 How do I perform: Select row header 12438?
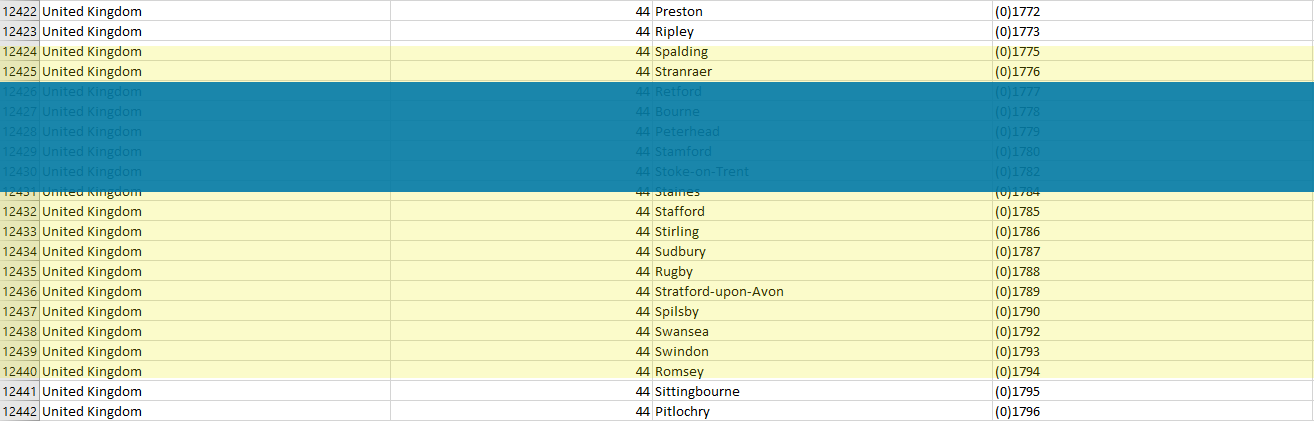(x=20, y=331)
